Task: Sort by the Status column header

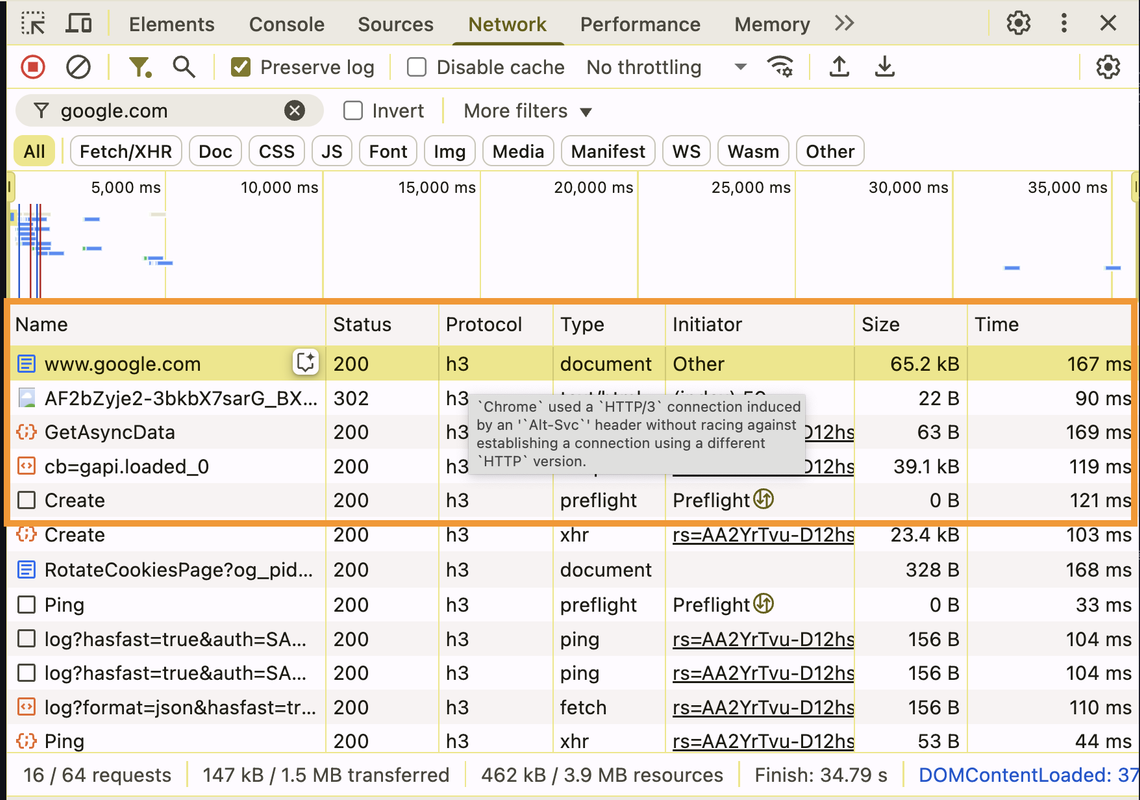Action: click(382, 324)
